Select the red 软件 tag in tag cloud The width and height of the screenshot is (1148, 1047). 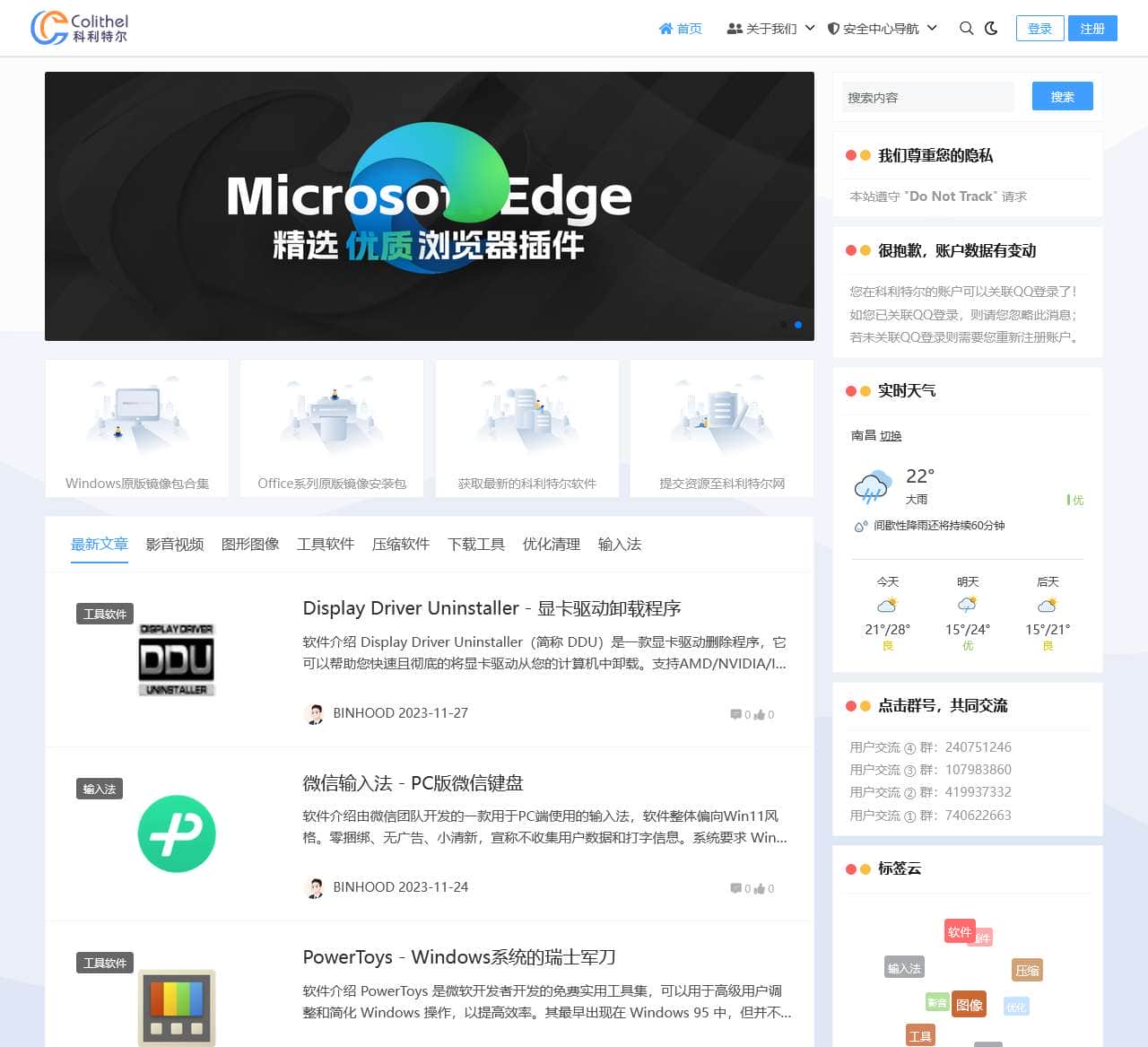click(960, 932)
